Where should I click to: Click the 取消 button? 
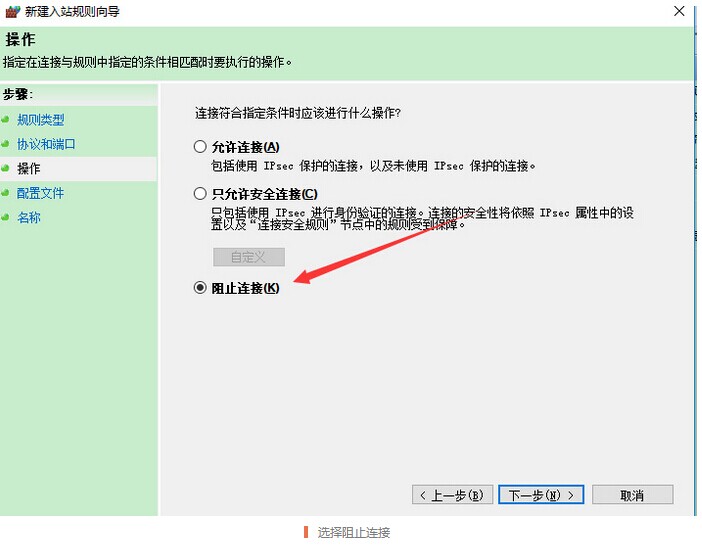click(x=632, y=495)
